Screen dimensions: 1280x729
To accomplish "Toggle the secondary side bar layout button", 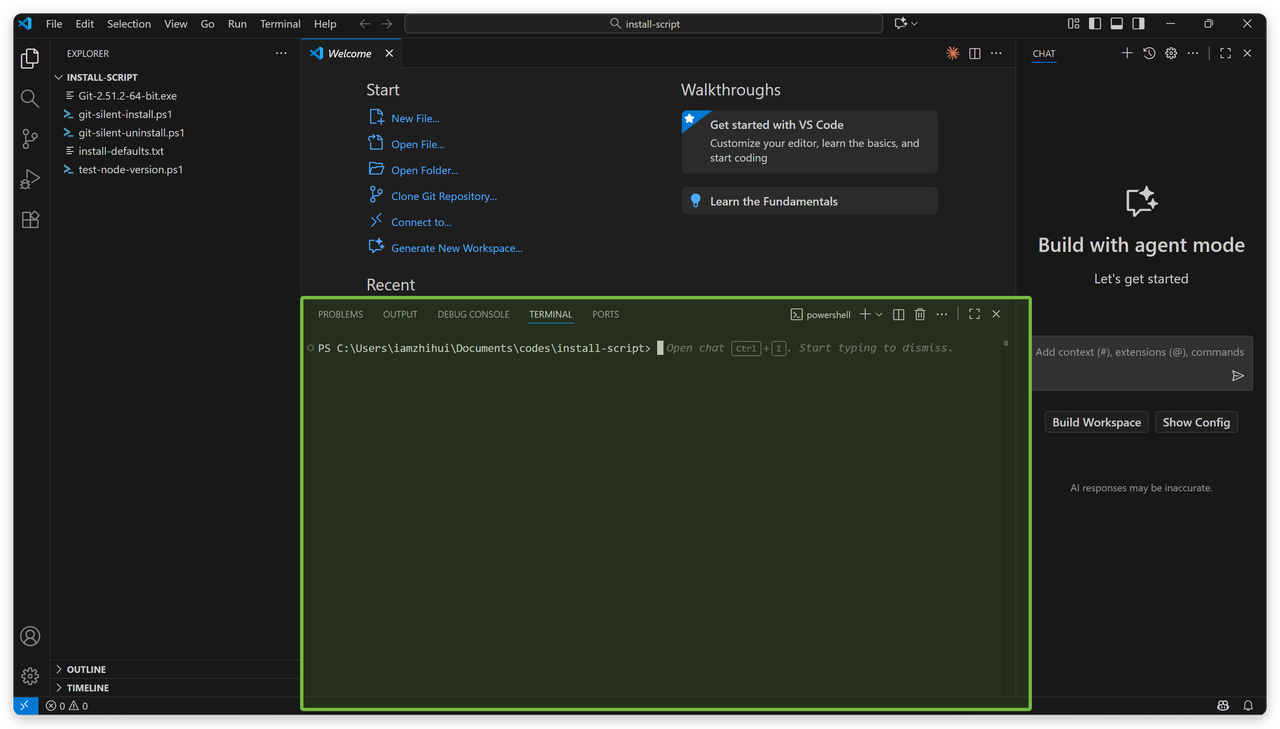I will click(1139, 23).
